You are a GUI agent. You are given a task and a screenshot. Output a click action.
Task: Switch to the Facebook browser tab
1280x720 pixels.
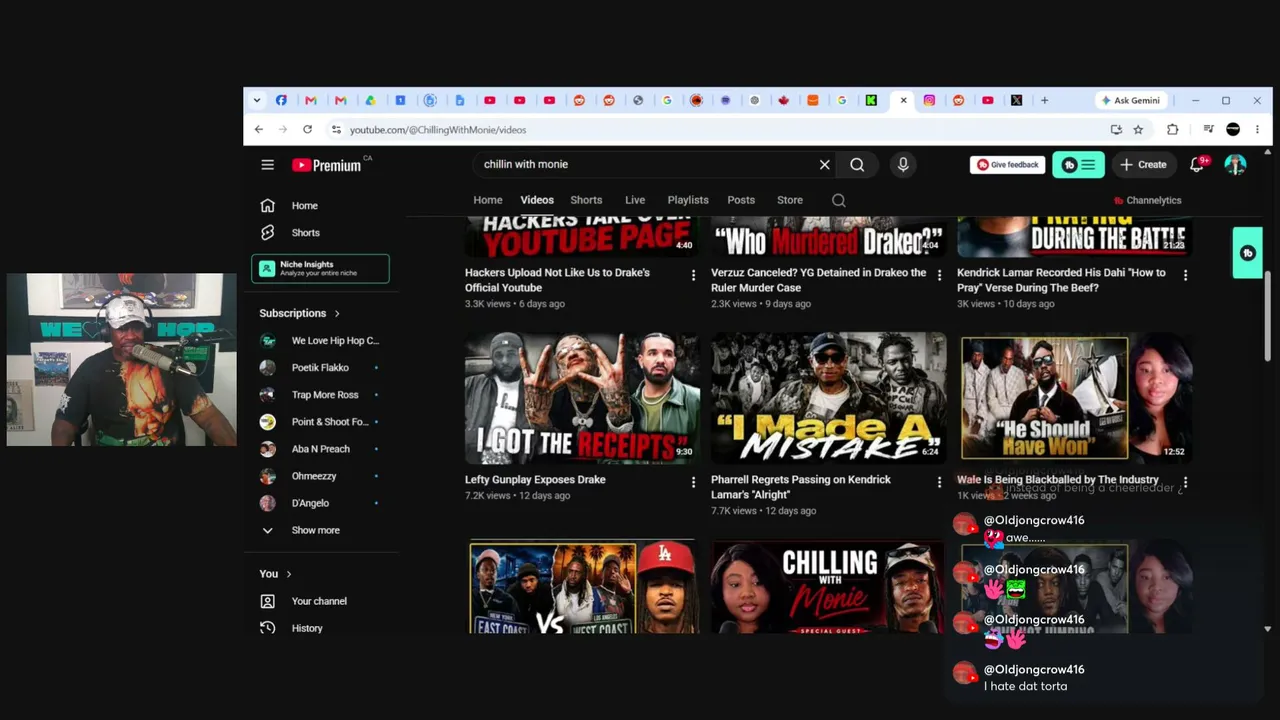pos(281,100)
